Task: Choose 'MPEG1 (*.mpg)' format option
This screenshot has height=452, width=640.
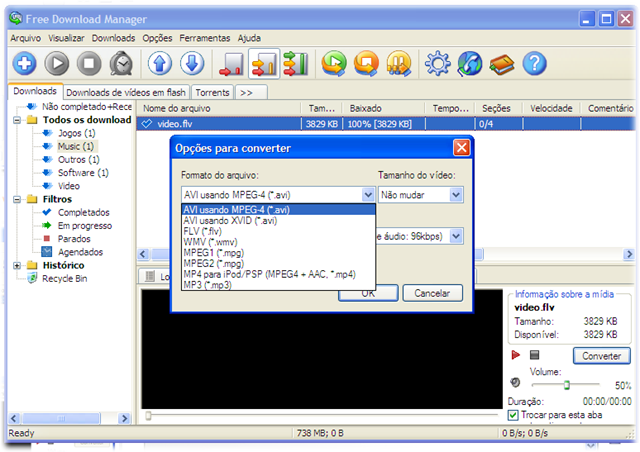Action: (x=278, y=252)
